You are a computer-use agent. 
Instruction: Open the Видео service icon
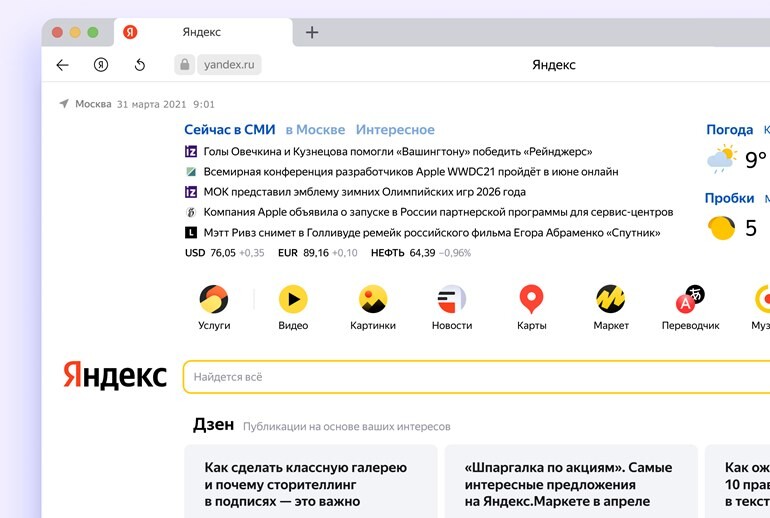[x=293, y=300]
